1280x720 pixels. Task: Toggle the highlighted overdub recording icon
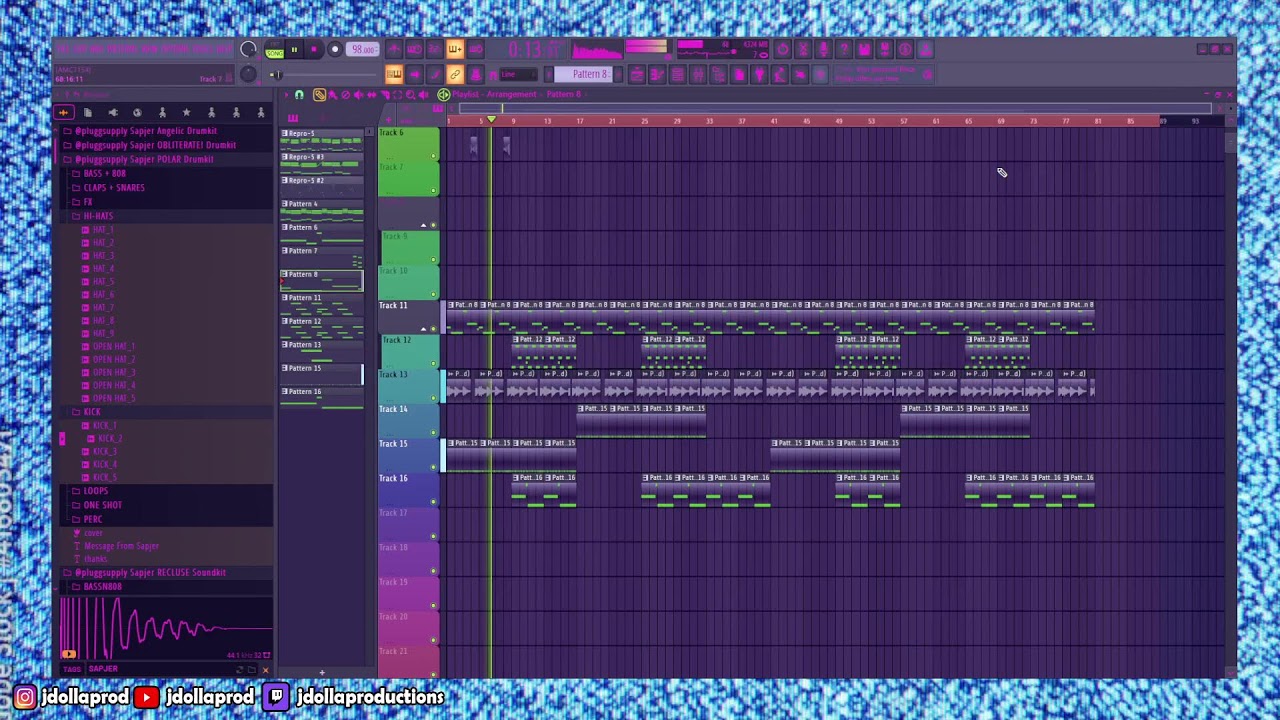coord(454,49)
